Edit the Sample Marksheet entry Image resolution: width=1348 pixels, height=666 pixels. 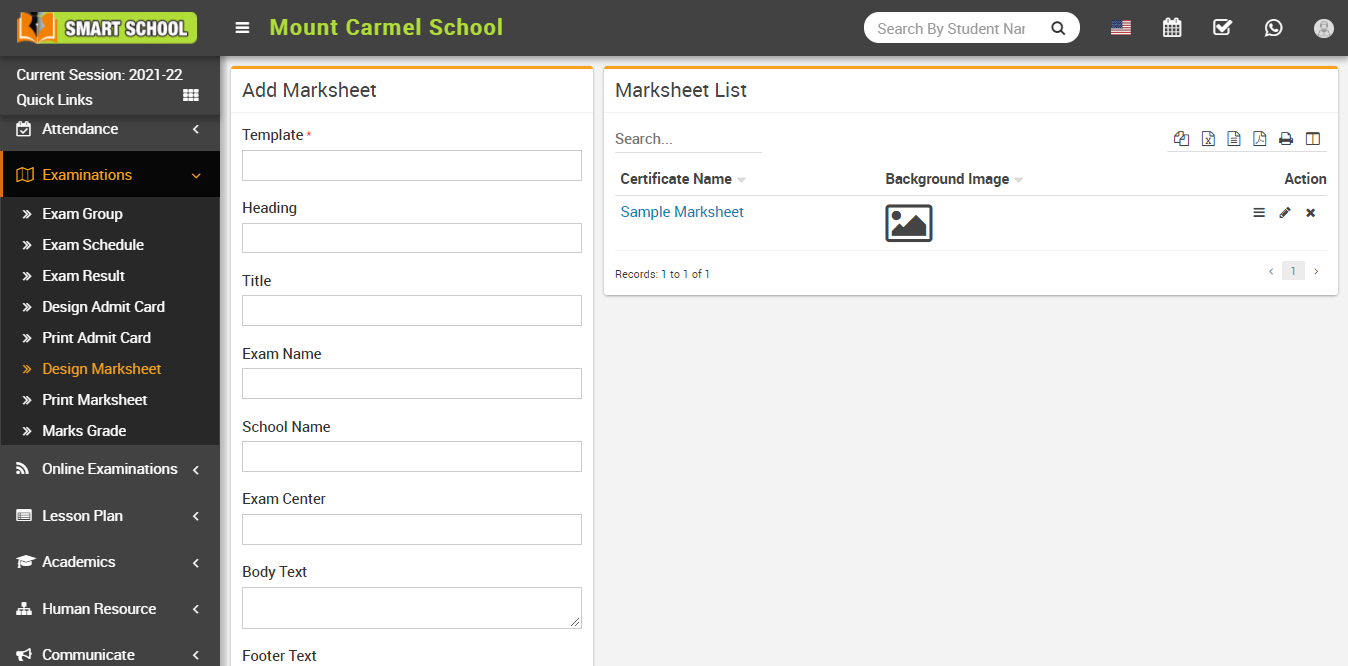point(1284,212)
